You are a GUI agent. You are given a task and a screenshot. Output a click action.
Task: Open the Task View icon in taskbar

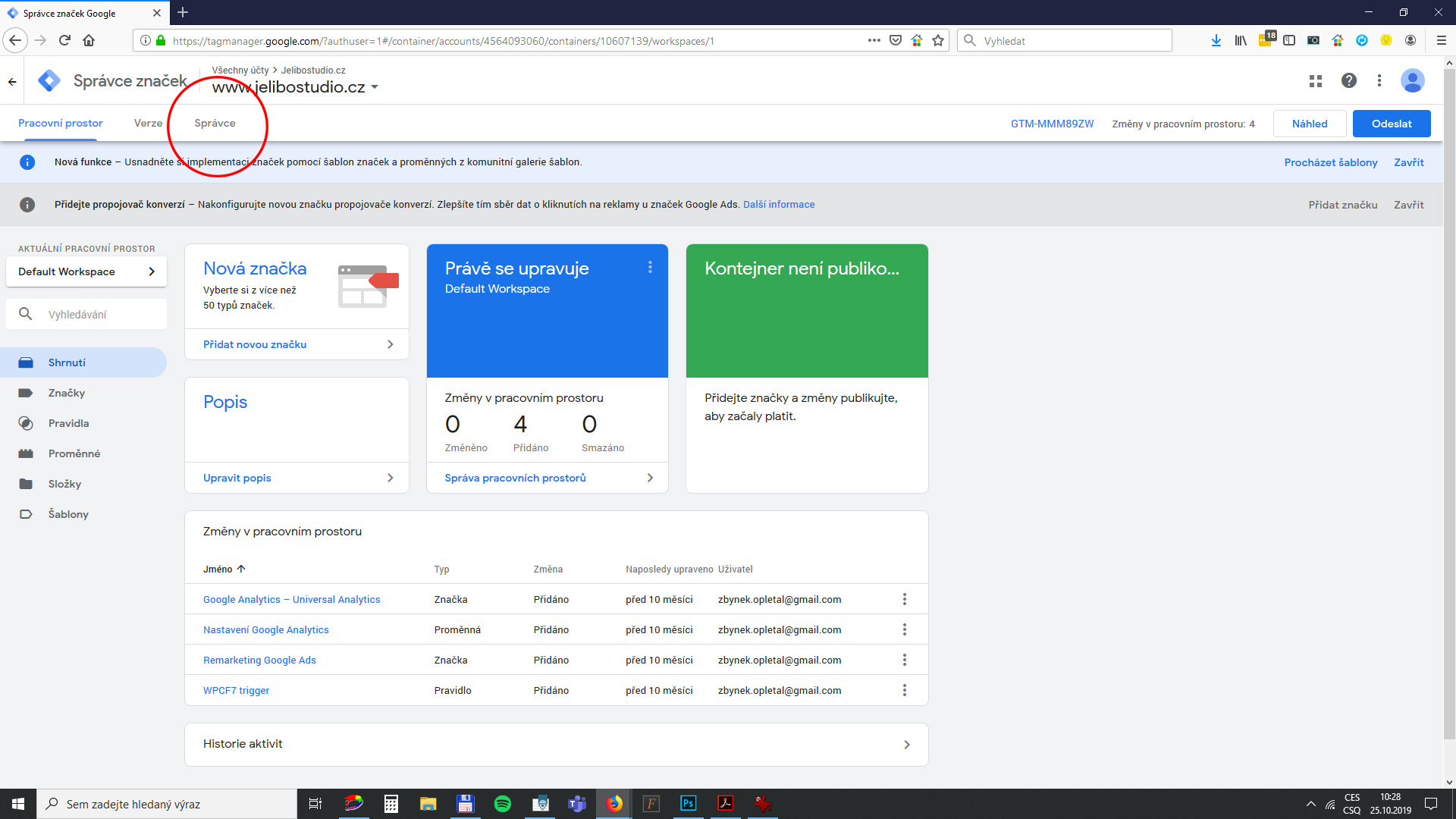pyautogui.click(x=315, y=804)
